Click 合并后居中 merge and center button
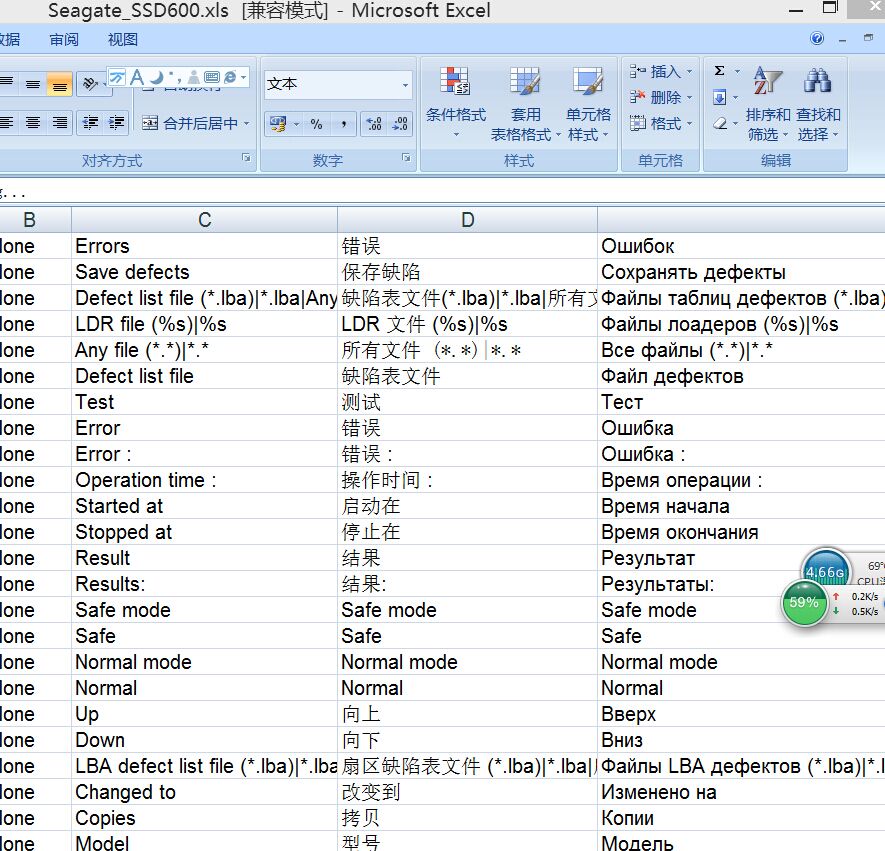 coord(190,123)
